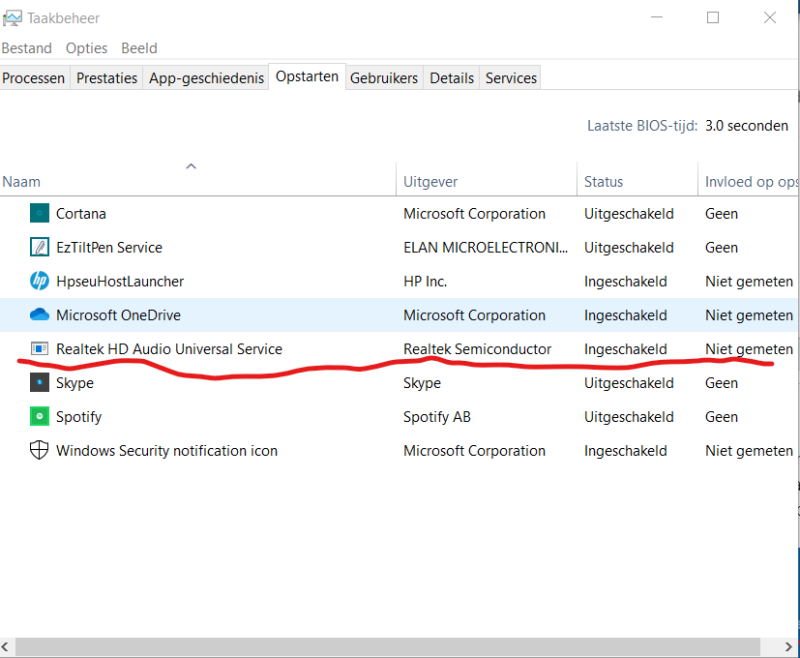Click the Skype startup icon
Screen dimensions: 800x658
tap(39, 383)
